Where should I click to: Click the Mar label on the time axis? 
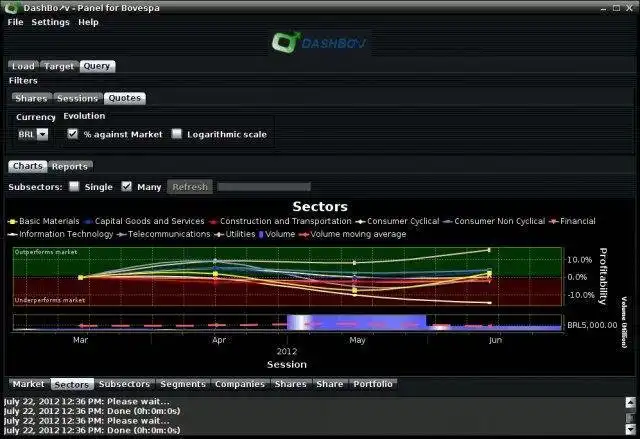pyautogui.click(x=80, y=340)
